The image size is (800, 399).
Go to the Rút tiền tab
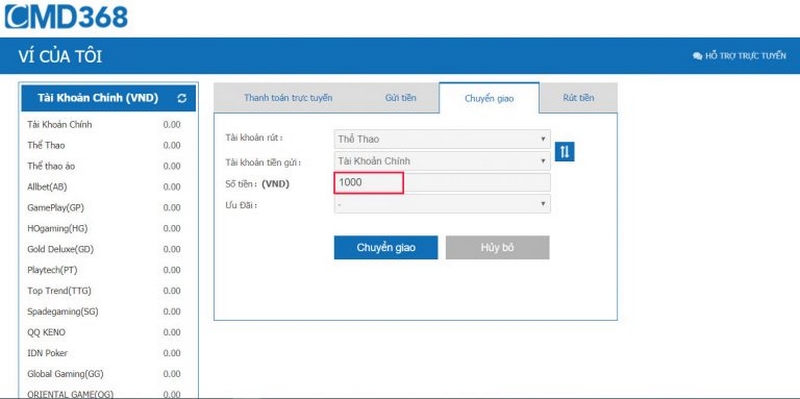click(578, 97)
